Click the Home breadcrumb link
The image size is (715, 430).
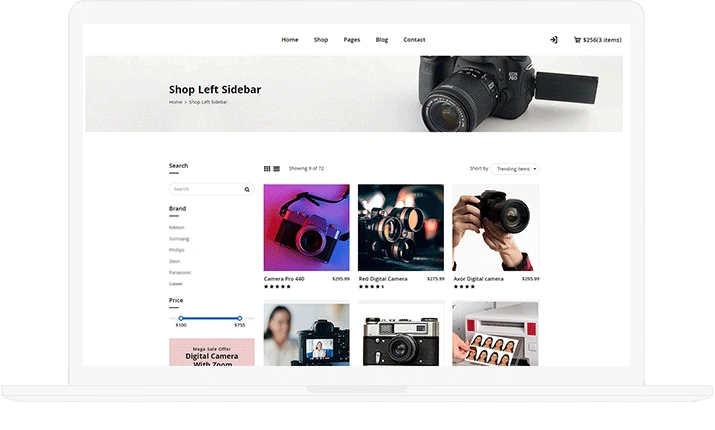[176, 102]
